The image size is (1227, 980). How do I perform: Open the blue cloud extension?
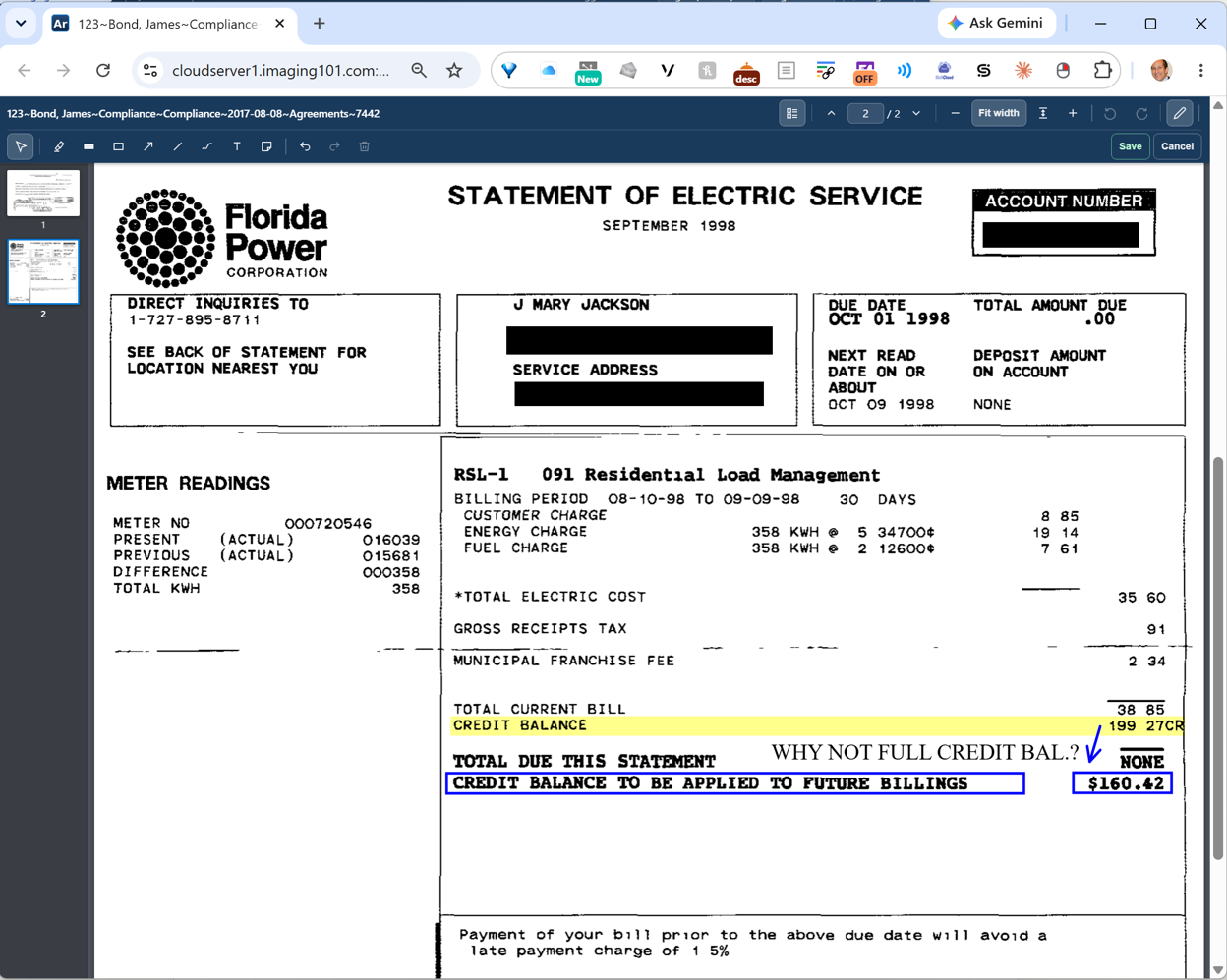click(x=549, y=70)
